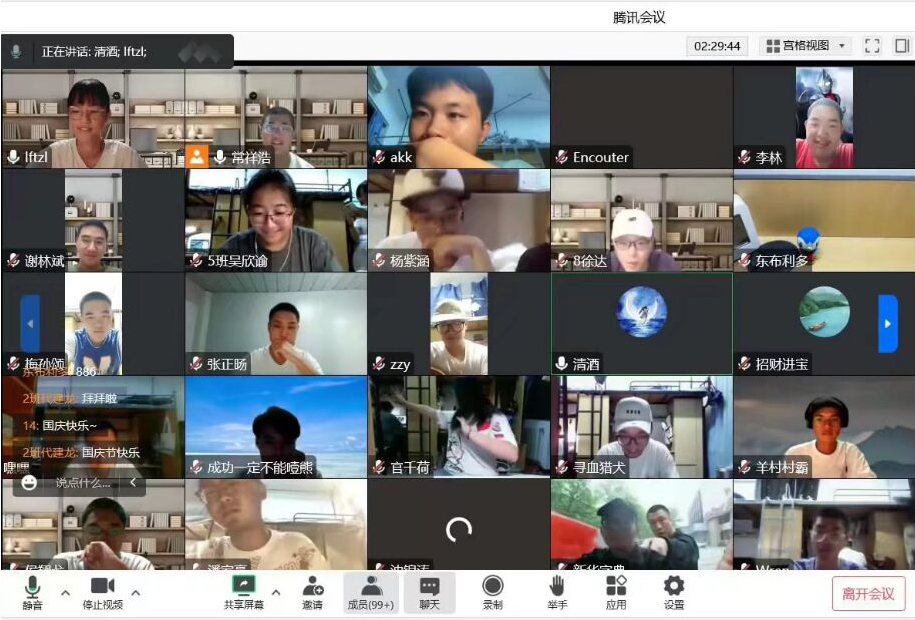Collapse the chat overlay with its arrow

[133, 483]
